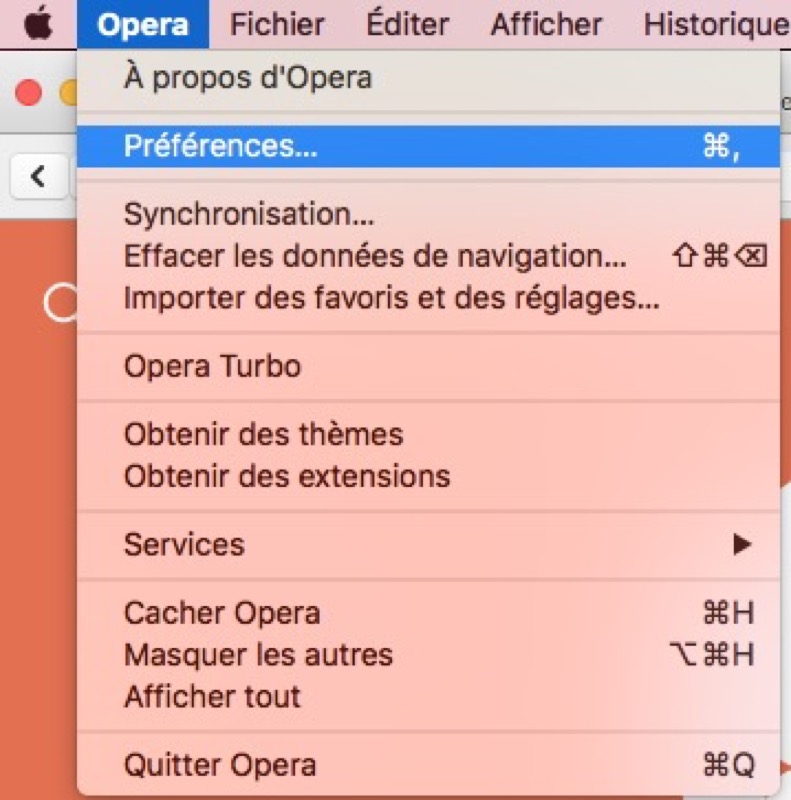791x800 pixels.
Task: Expand the Services submenu
Action: coord(184,544)
